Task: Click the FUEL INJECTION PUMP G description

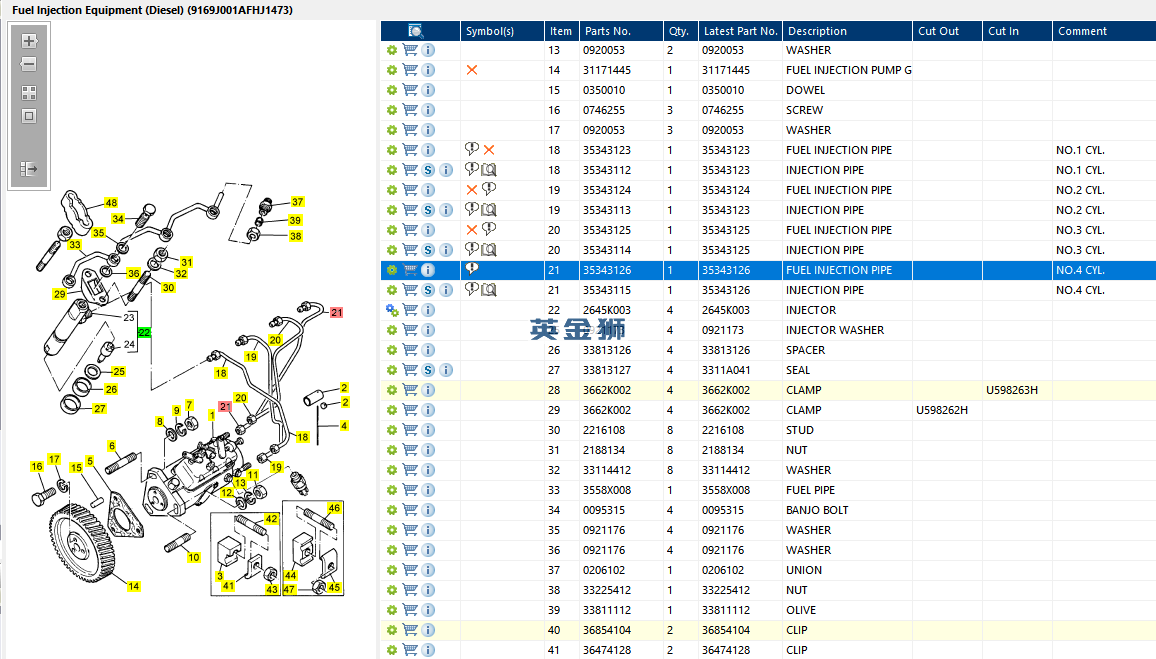Action: 849,70
